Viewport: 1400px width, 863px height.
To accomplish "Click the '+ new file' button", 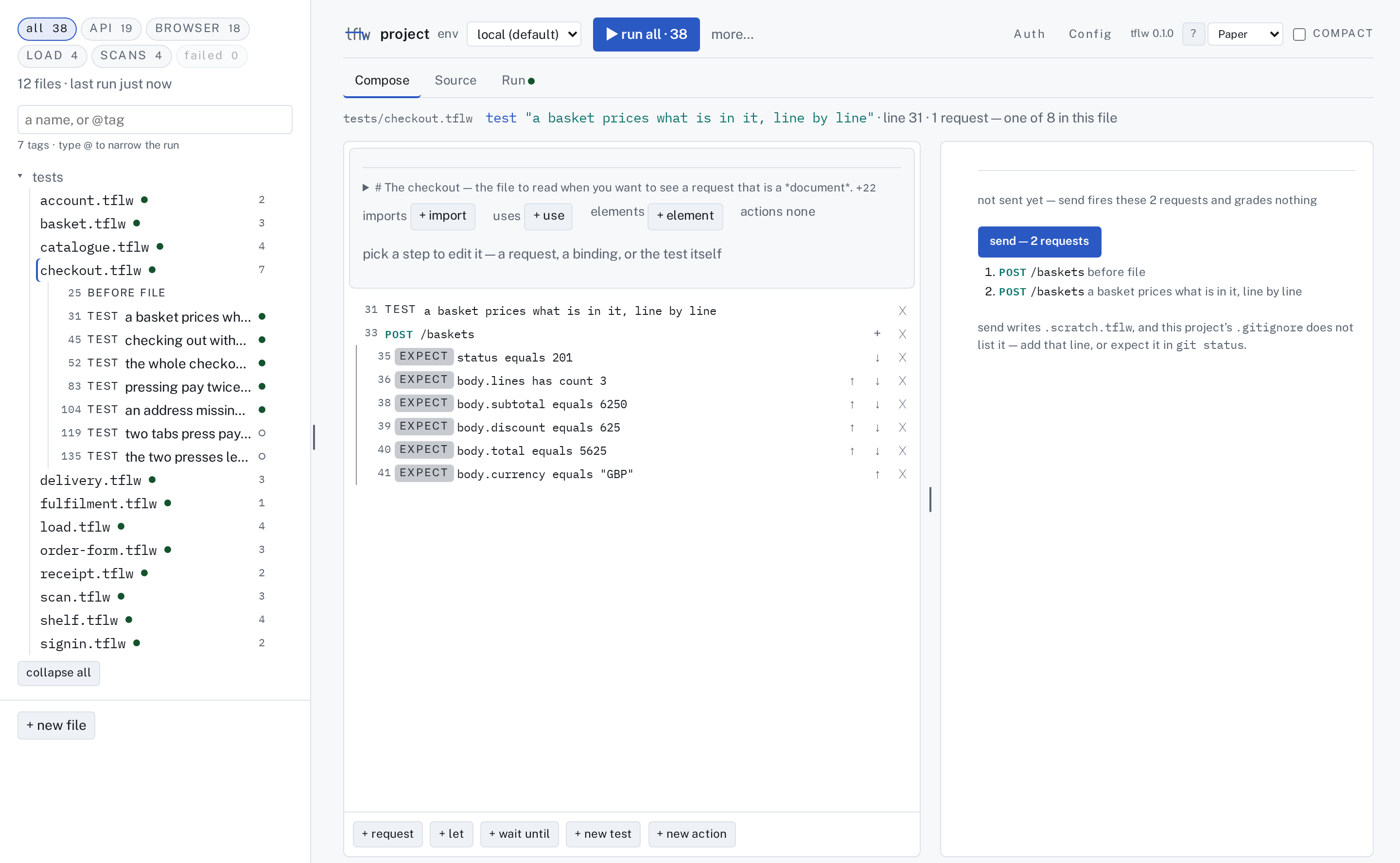I will click(56, 725).
